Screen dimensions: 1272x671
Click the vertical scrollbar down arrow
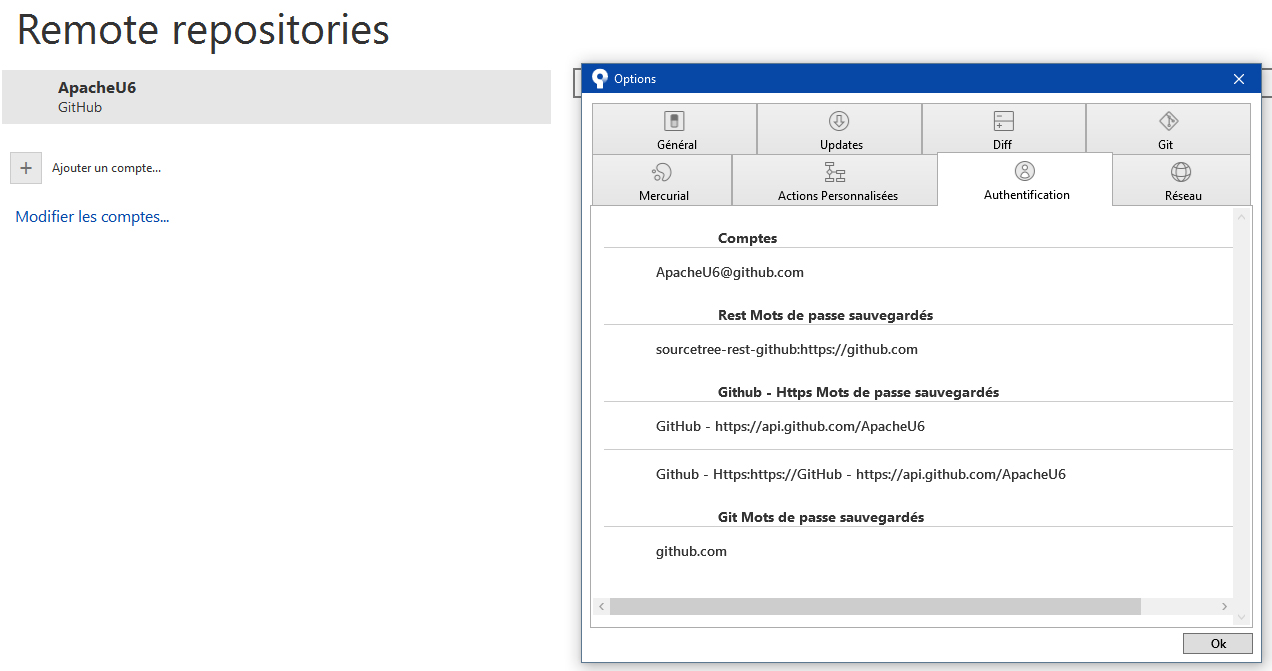point(1242,618)
